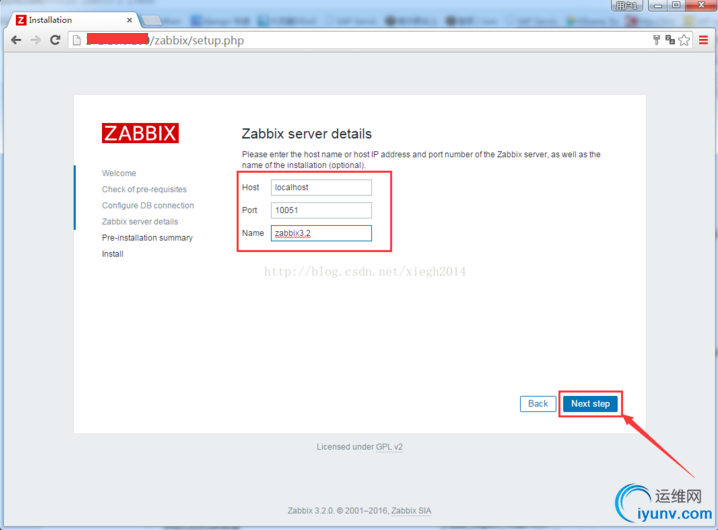Click the user profile button in title bar
The image size is (718, 530).
[x=627, y=5]
